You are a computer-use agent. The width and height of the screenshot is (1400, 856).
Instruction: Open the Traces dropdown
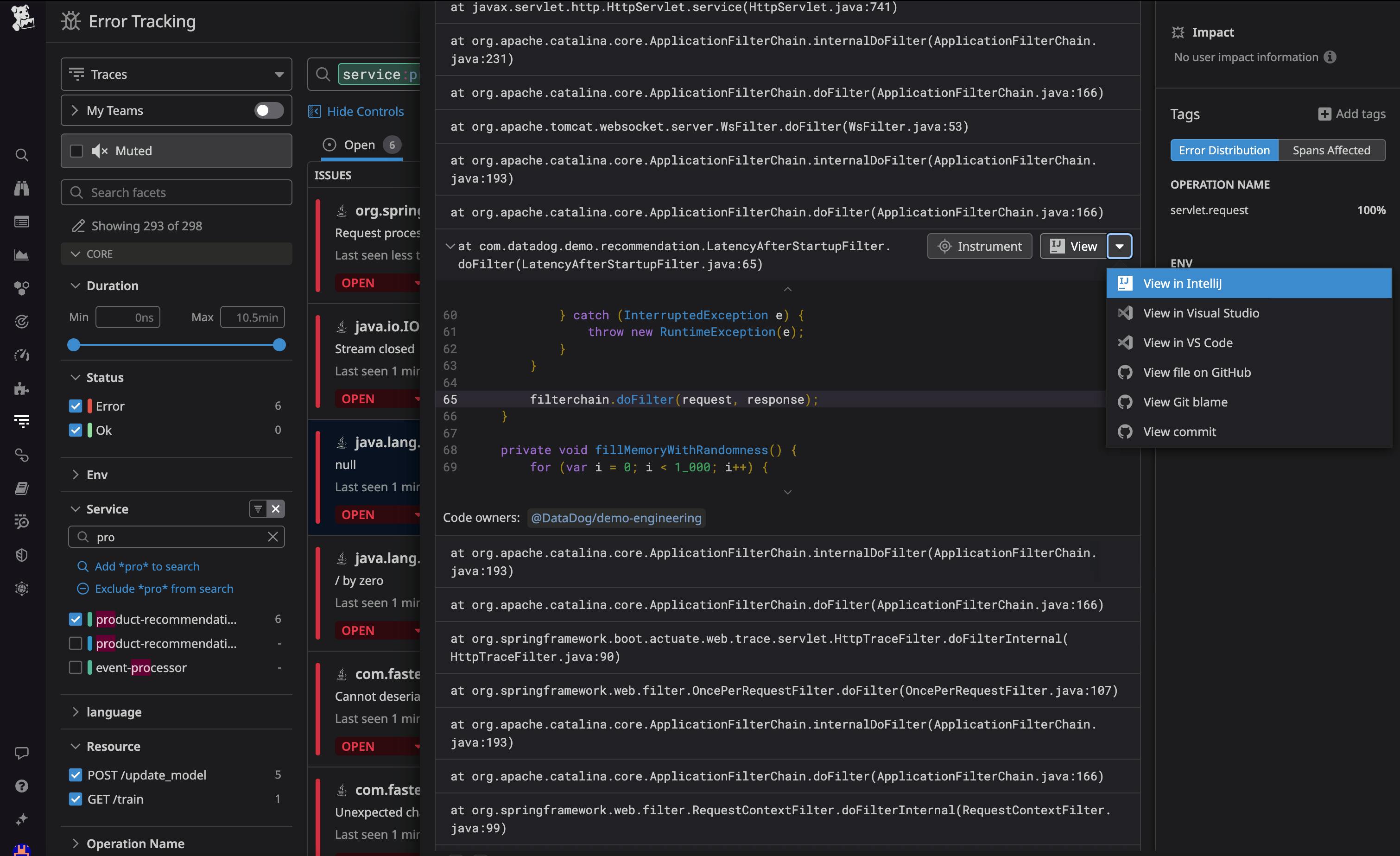pyautogui.click(x=176, y=74)
